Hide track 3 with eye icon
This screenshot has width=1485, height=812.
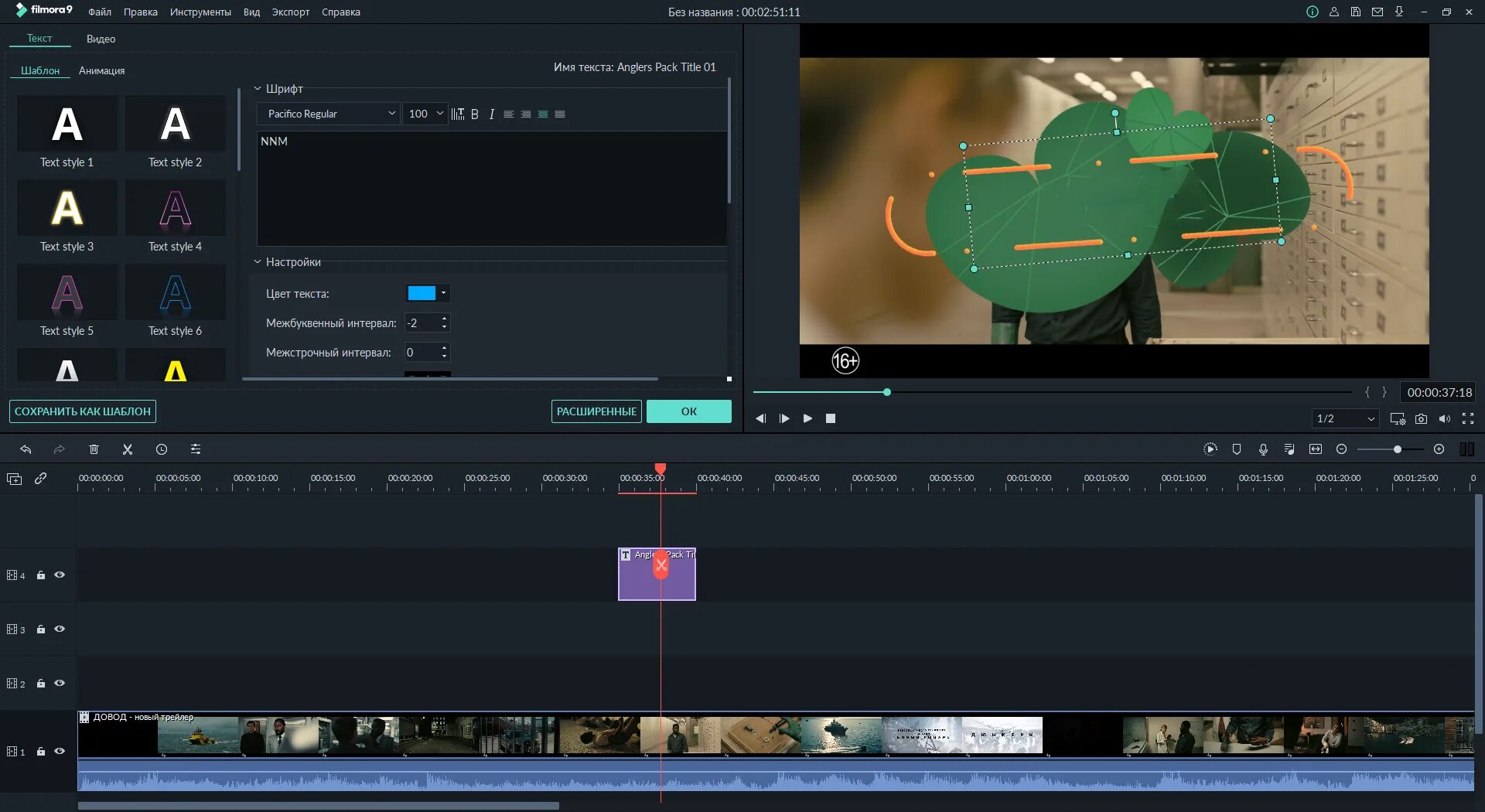pyautogui.click(x=60, y=629)
